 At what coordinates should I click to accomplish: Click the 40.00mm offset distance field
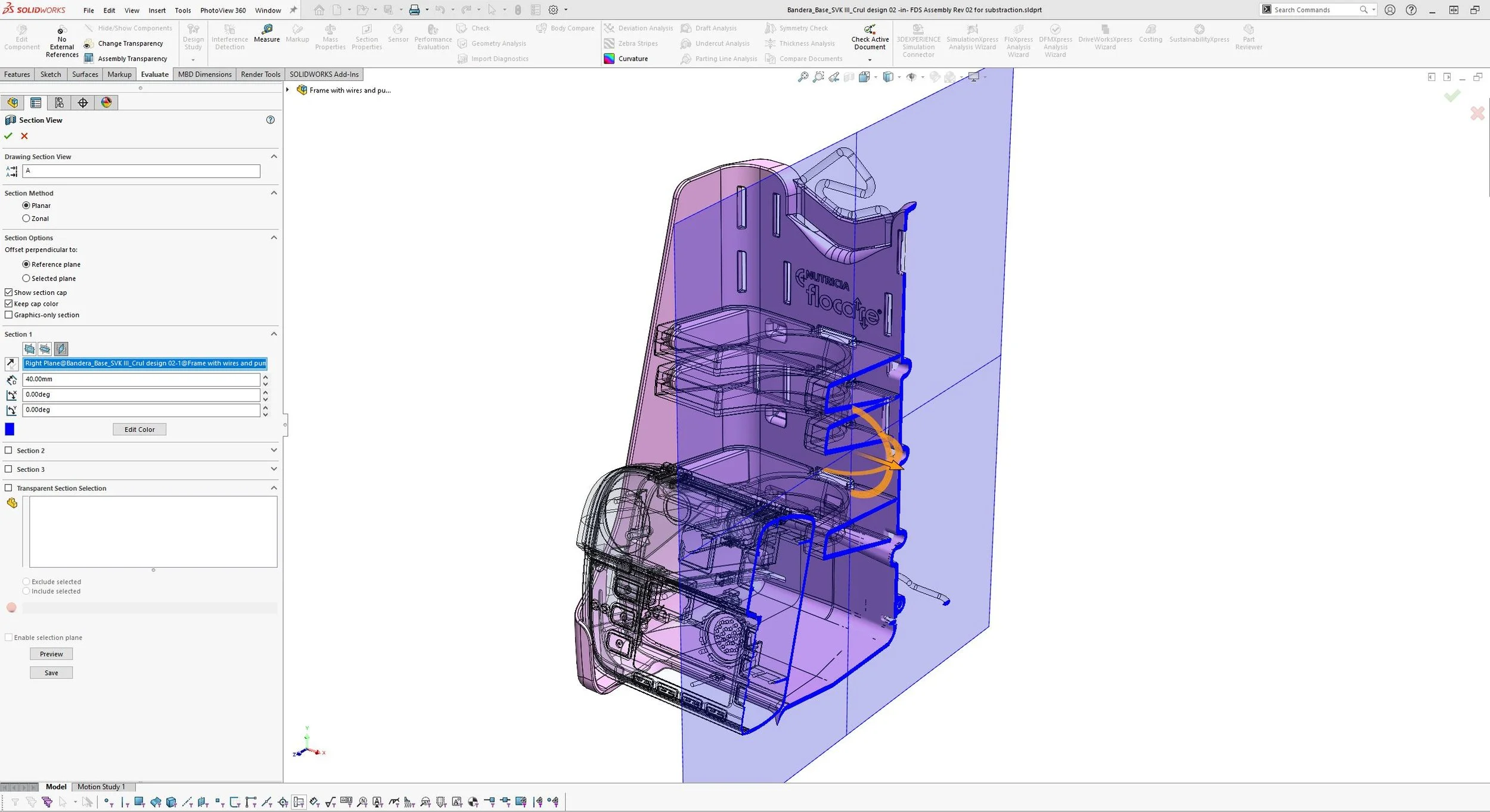pos(141,379)
